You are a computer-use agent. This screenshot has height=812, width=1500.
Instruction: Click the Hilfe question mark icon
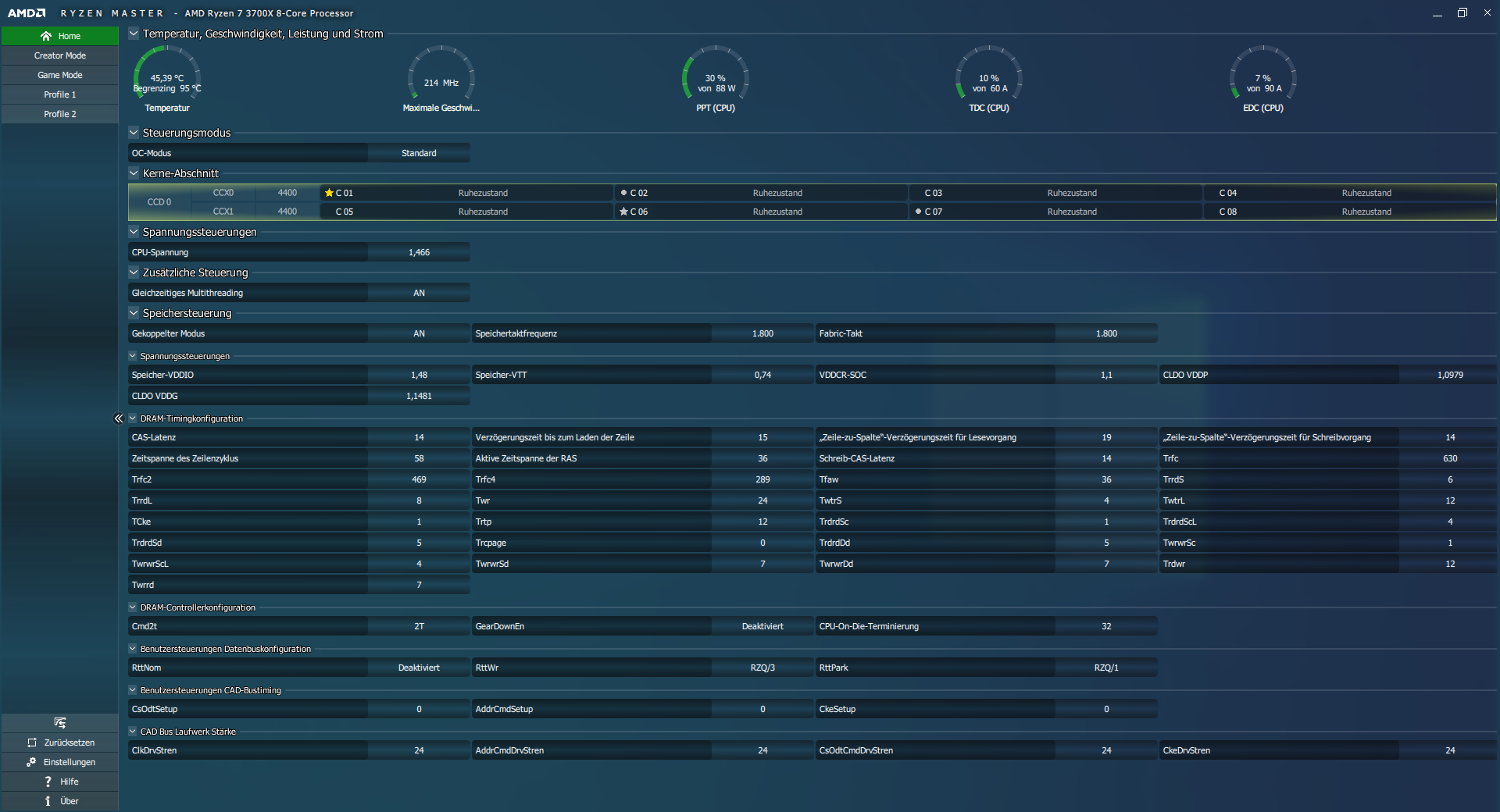(x=48, y=782)
